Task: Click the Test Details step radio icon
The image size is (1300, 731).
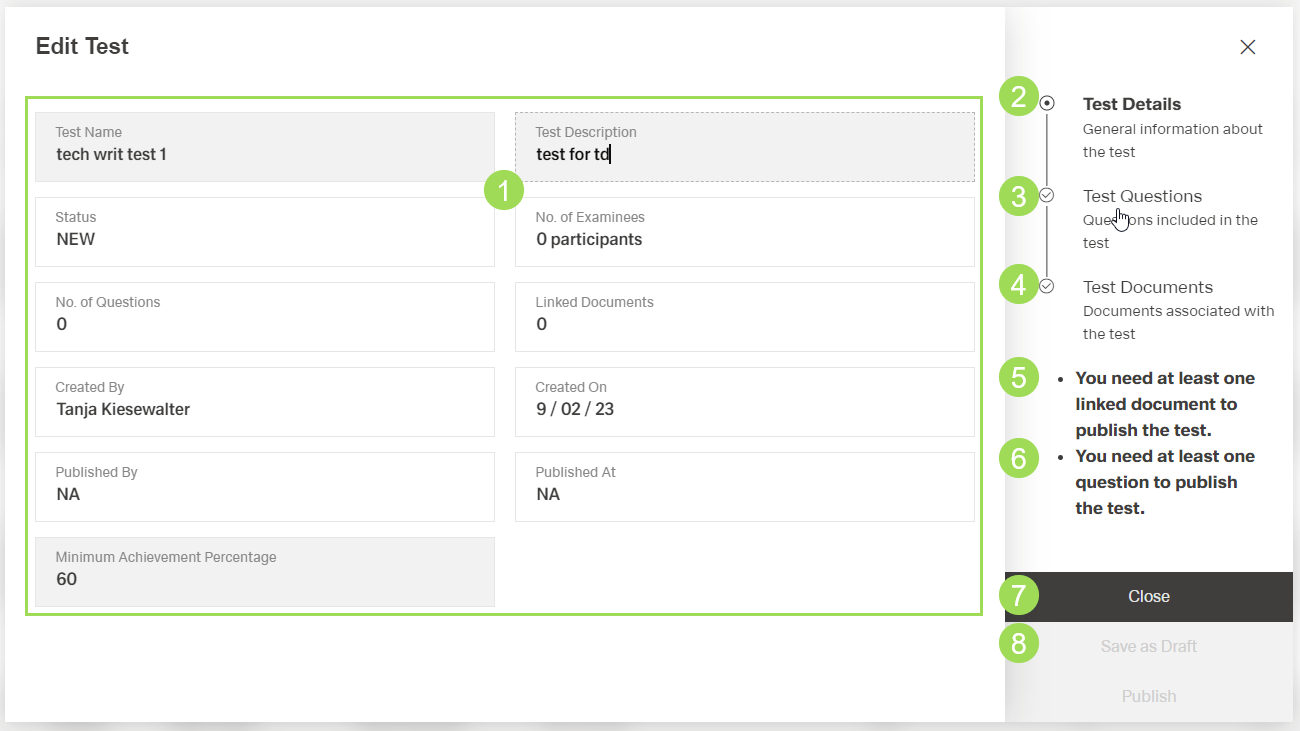Action: [x=1047, y=103]
